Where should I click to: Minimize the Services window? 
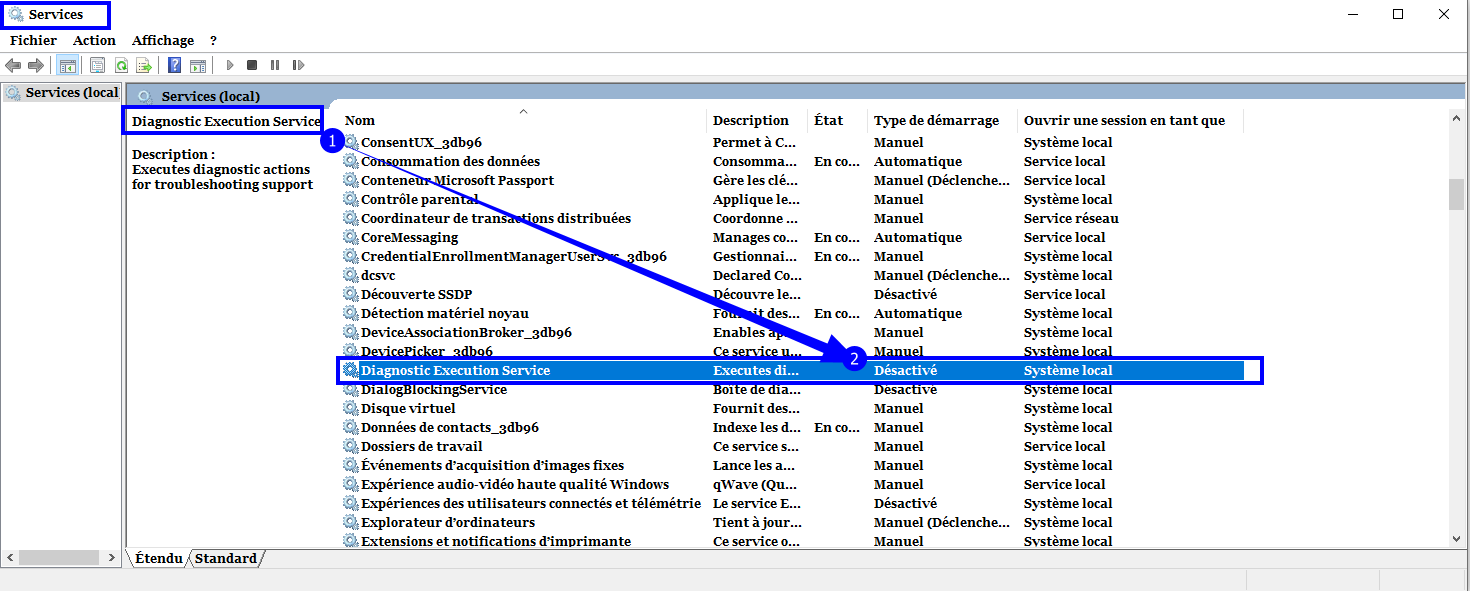[x=1353, y=14]
